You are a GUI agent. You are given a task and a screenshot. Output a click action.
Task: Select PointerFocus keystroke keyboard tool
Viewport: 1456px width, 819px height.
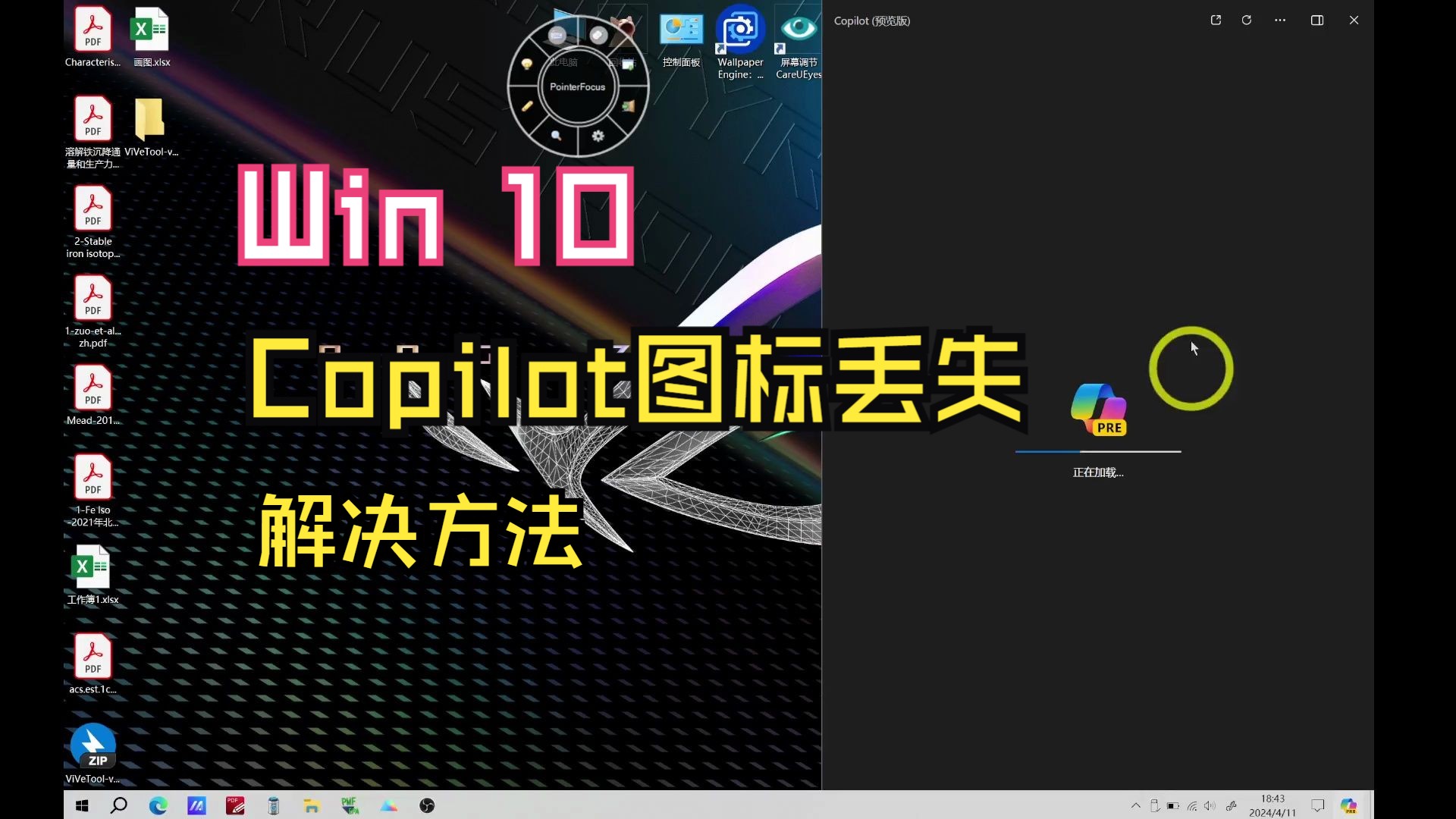[x=557, y=35]
